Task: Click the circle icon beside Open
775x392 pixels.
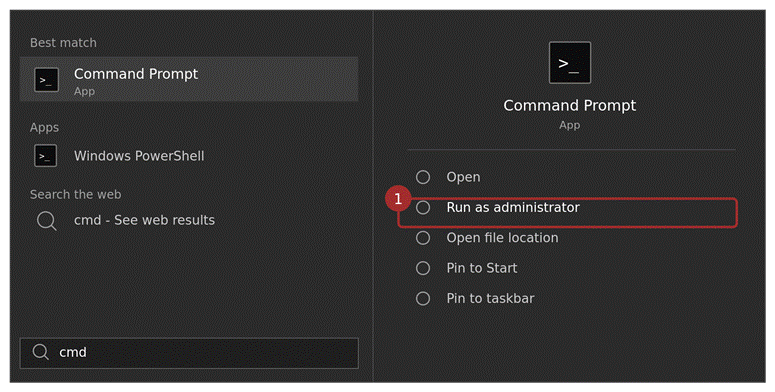Action: click(423, 177)
